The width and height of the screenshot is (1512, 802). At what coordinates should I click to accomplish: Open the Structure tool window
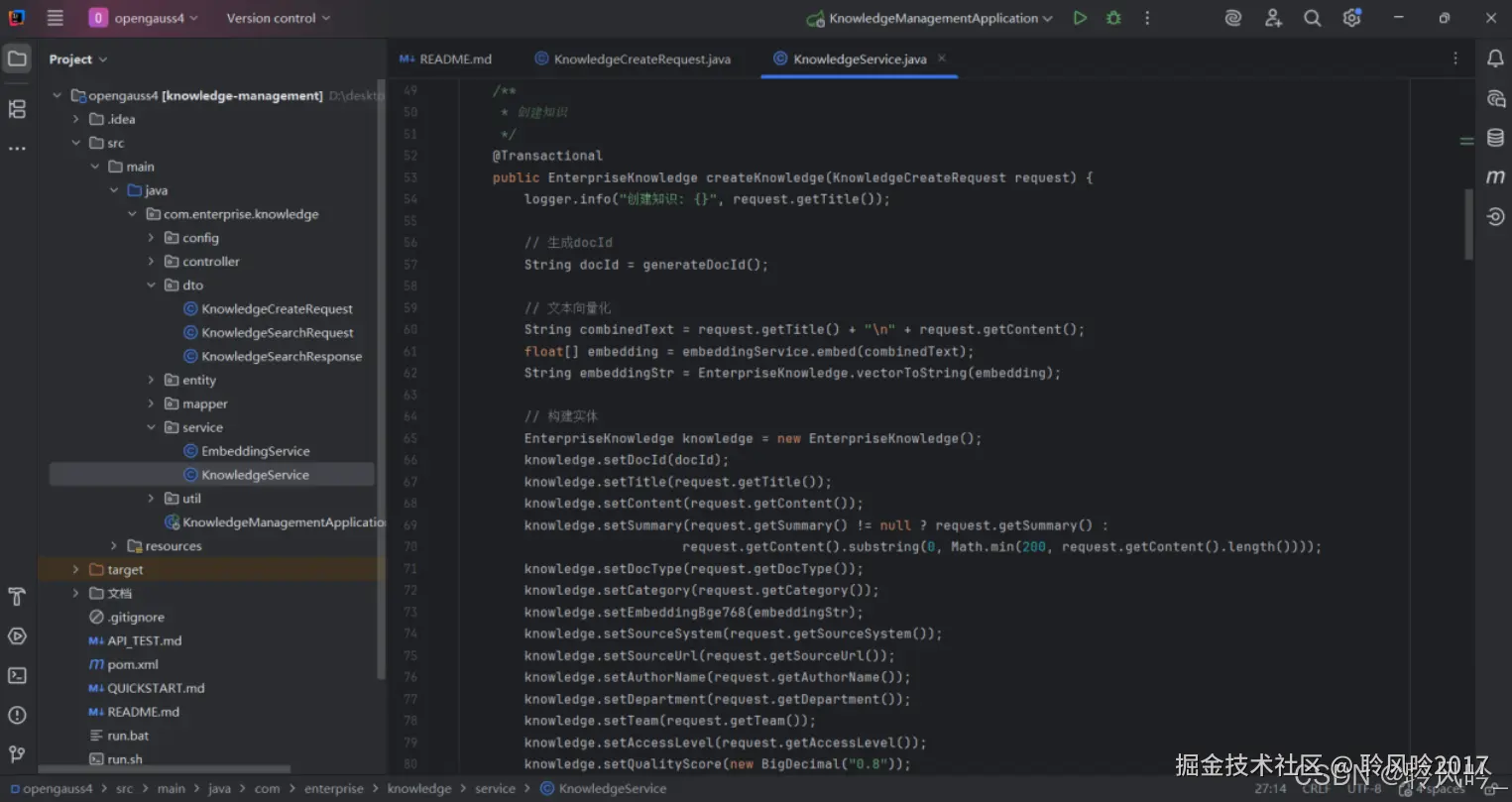point(17,109)
